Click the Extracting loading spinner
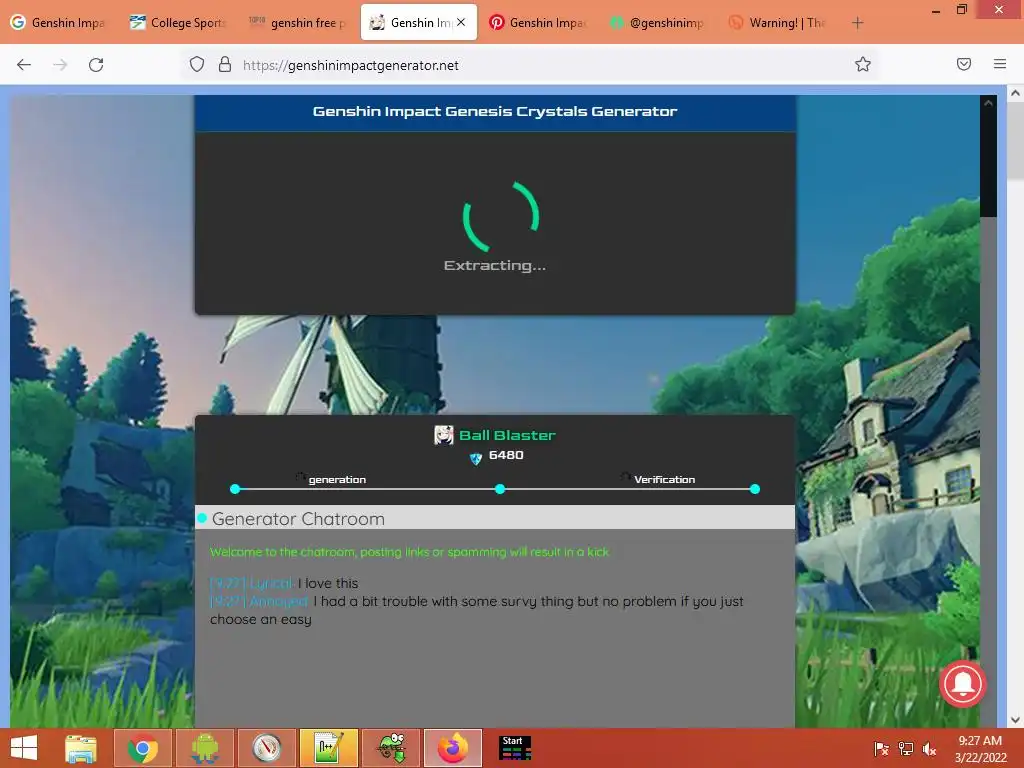Image resolution: width=1024 pixels, height=768 pixels. [x=501, y=216]
